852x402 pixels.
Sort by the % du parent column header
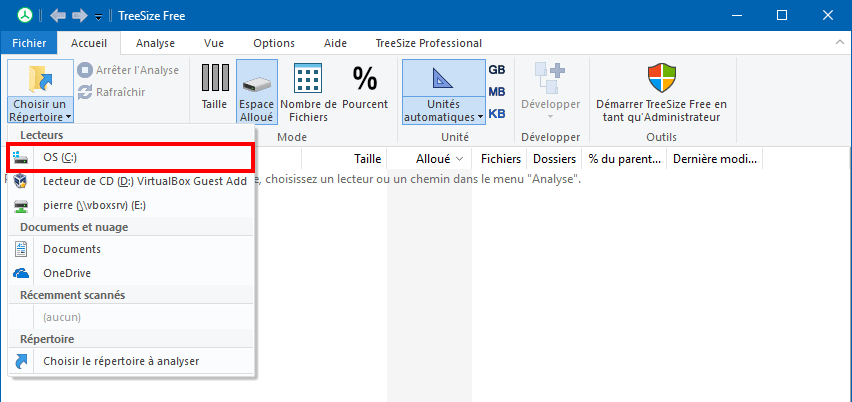click(624, 159)
